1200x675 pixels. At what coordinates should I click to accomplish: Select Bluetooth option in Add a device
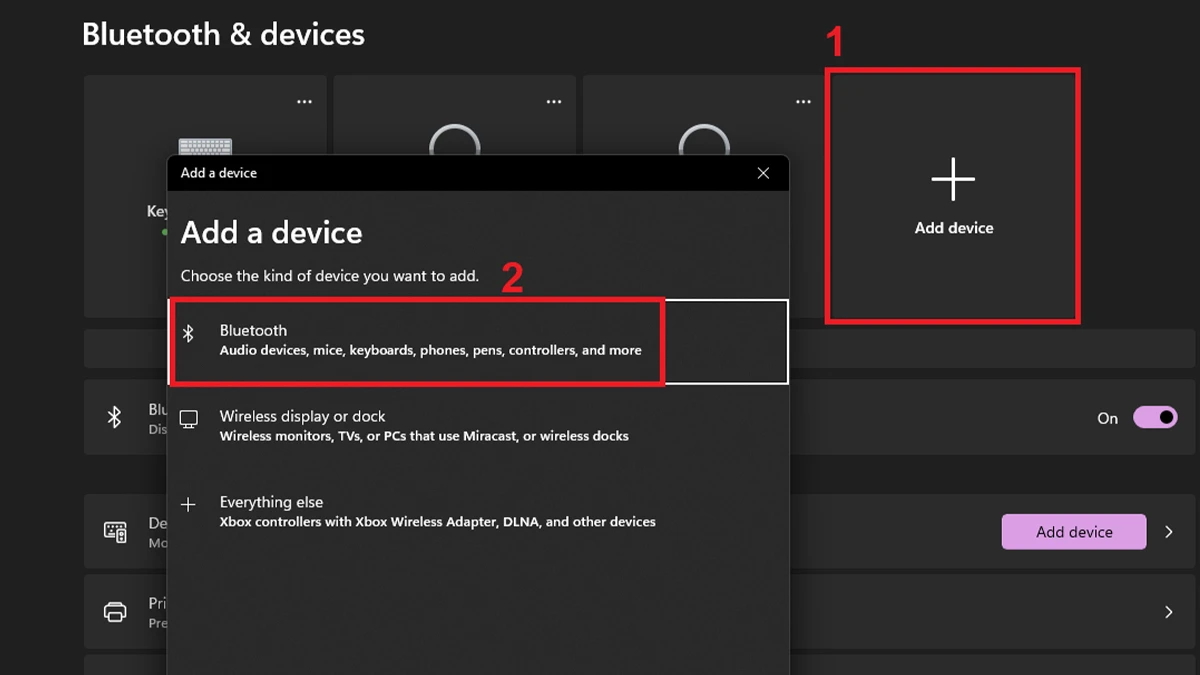(478, 341)
